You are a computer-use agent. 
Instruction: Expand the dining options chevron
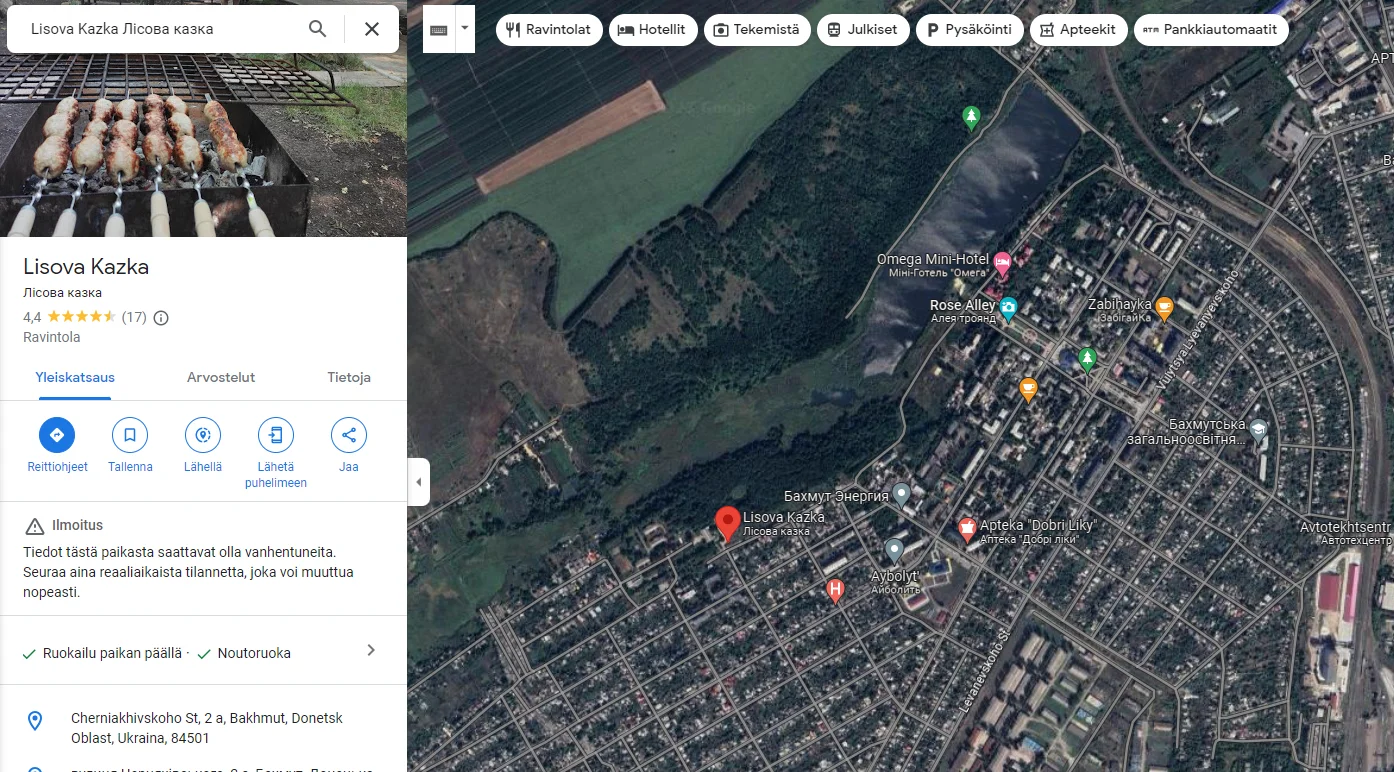(x=371, y=651)
